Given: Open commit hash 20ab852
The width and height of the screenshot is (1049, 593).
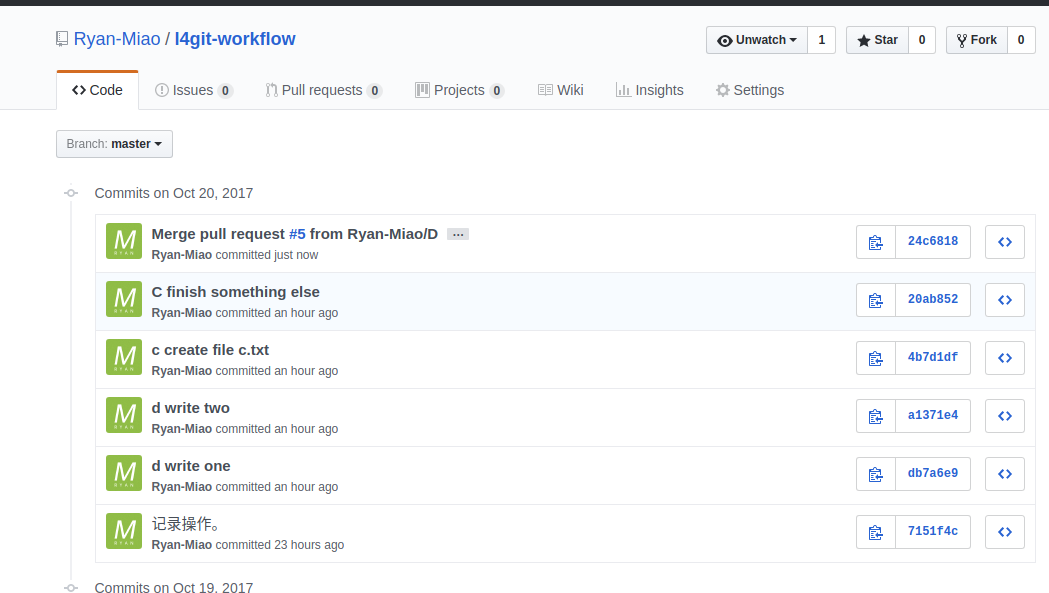Looking at the screenshot, I should coord(933,300).
